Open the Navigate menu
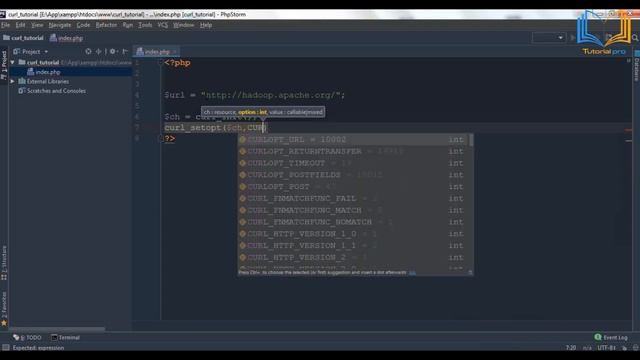Image resolution: width=640 pixels, height=360 pixels. [60, 25]
